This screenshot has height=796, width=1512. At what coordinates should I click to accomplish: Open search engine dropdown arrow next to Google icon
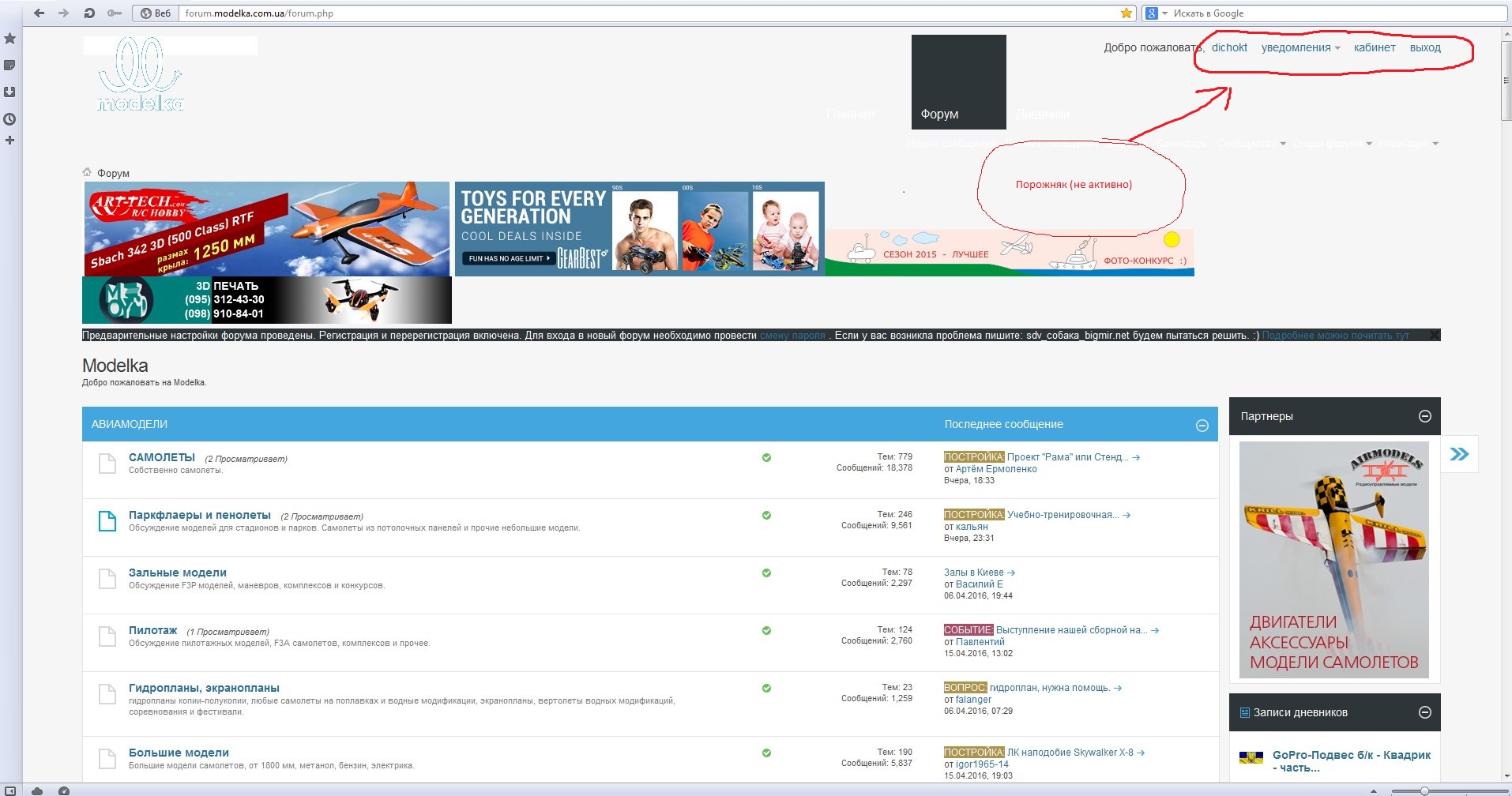(1164, 13)
